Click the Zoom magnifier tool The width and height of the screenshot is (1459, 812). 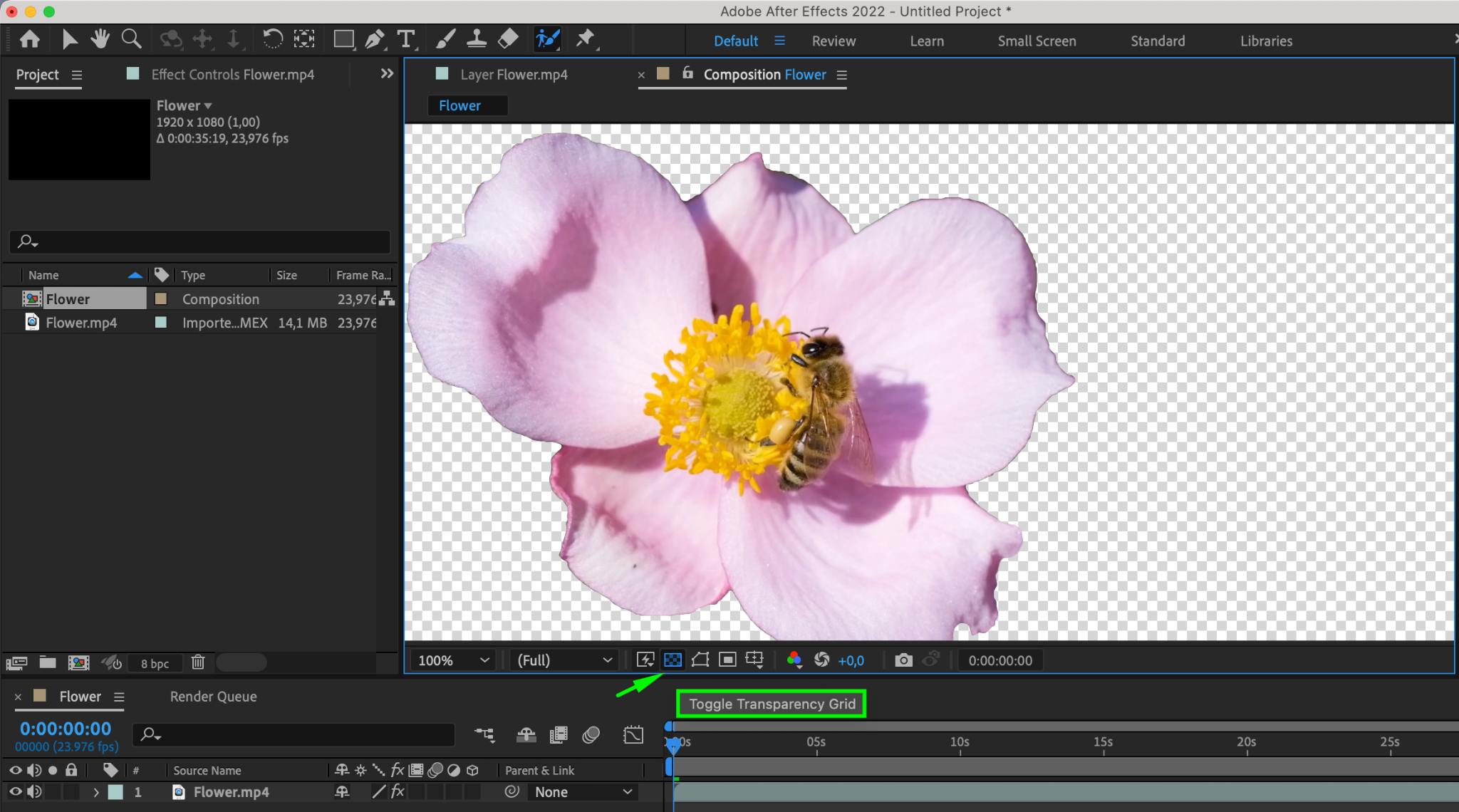(x=131, y=38)
